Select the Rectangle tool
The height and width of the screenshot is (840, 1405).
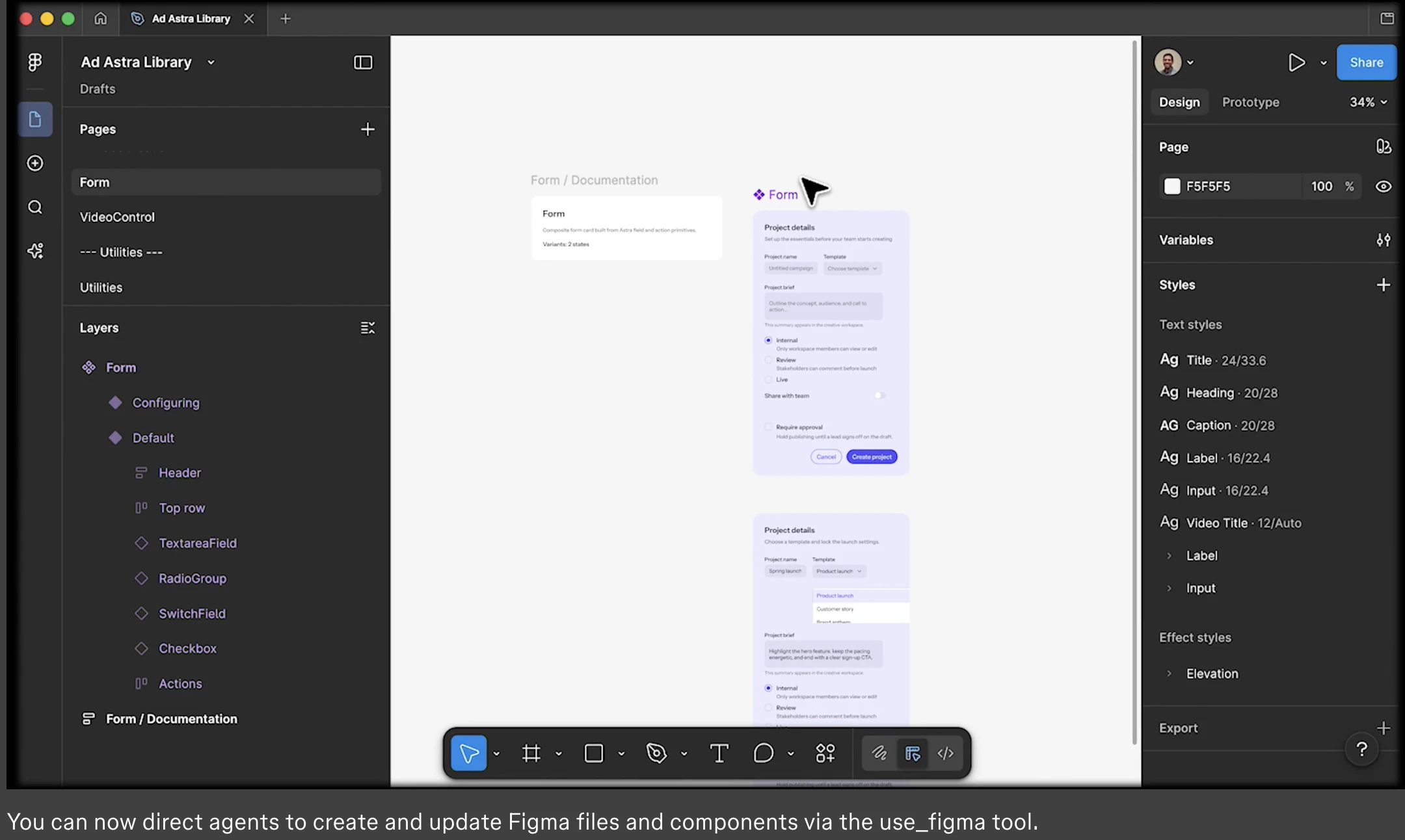pos(593,753)
